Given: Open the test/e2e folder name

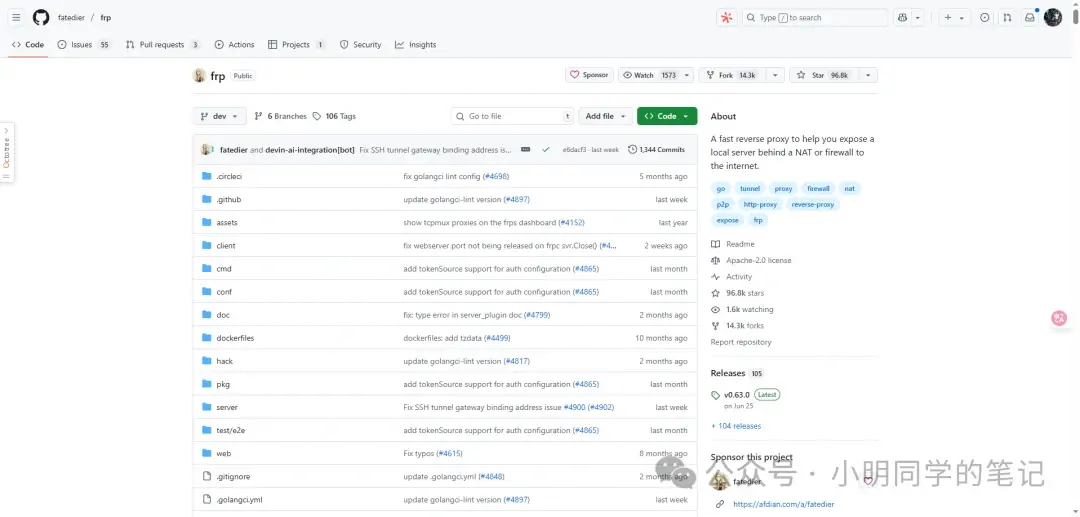Looking at the screenshot, I should [231, 430].
